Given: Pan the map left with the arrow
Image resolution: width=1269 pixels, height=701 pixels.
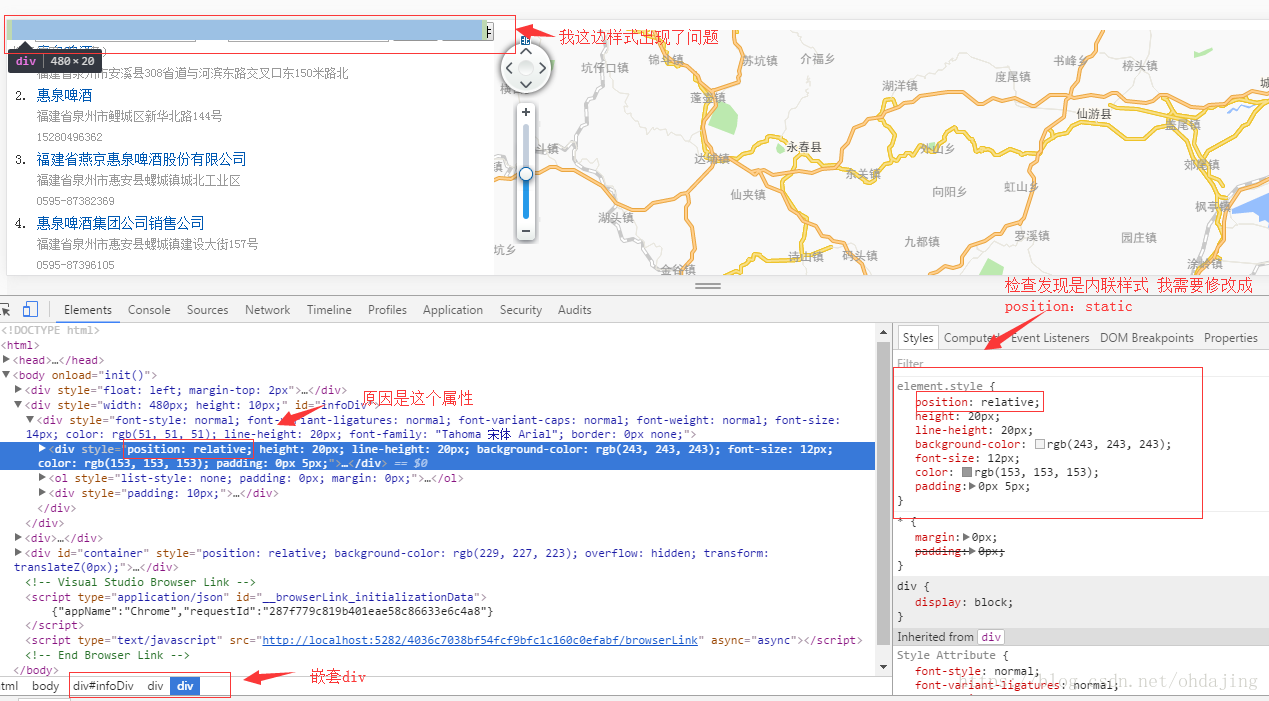Looking at the screenshot, I should pyautogui.click(x=509, y=69).
